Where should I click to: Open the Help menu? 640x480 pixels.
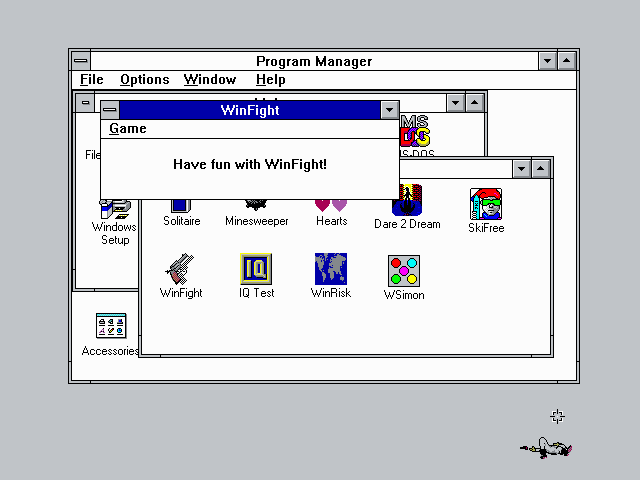pos(270,80)
